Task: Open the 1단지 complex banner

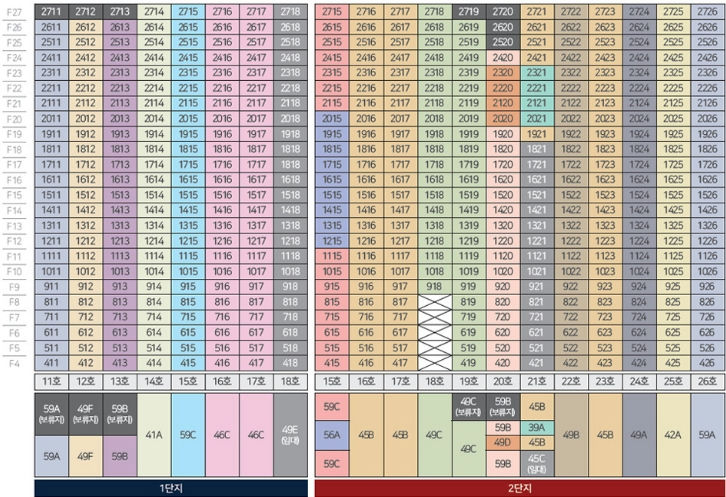Action: (x=171, y=488)
